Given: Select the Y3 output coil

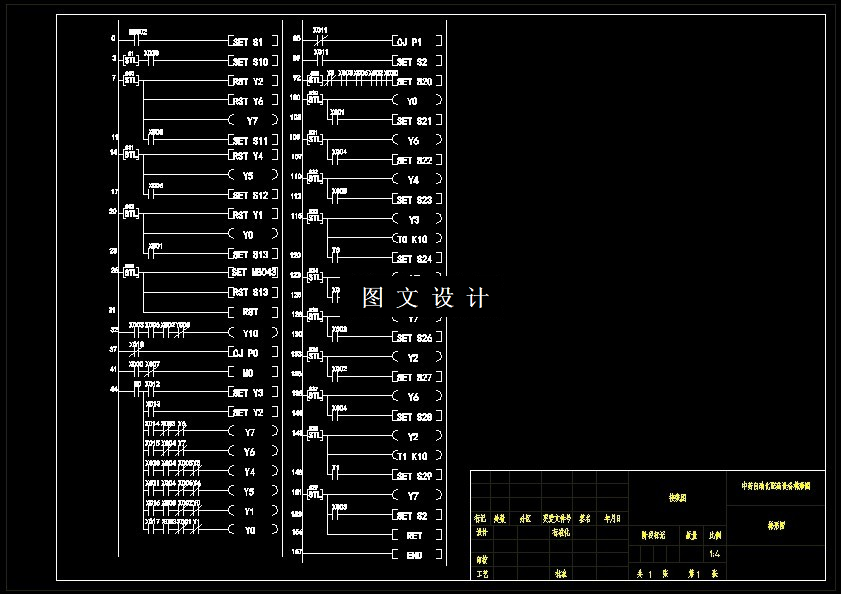Looking at the screenshot, I should [417, 219].
